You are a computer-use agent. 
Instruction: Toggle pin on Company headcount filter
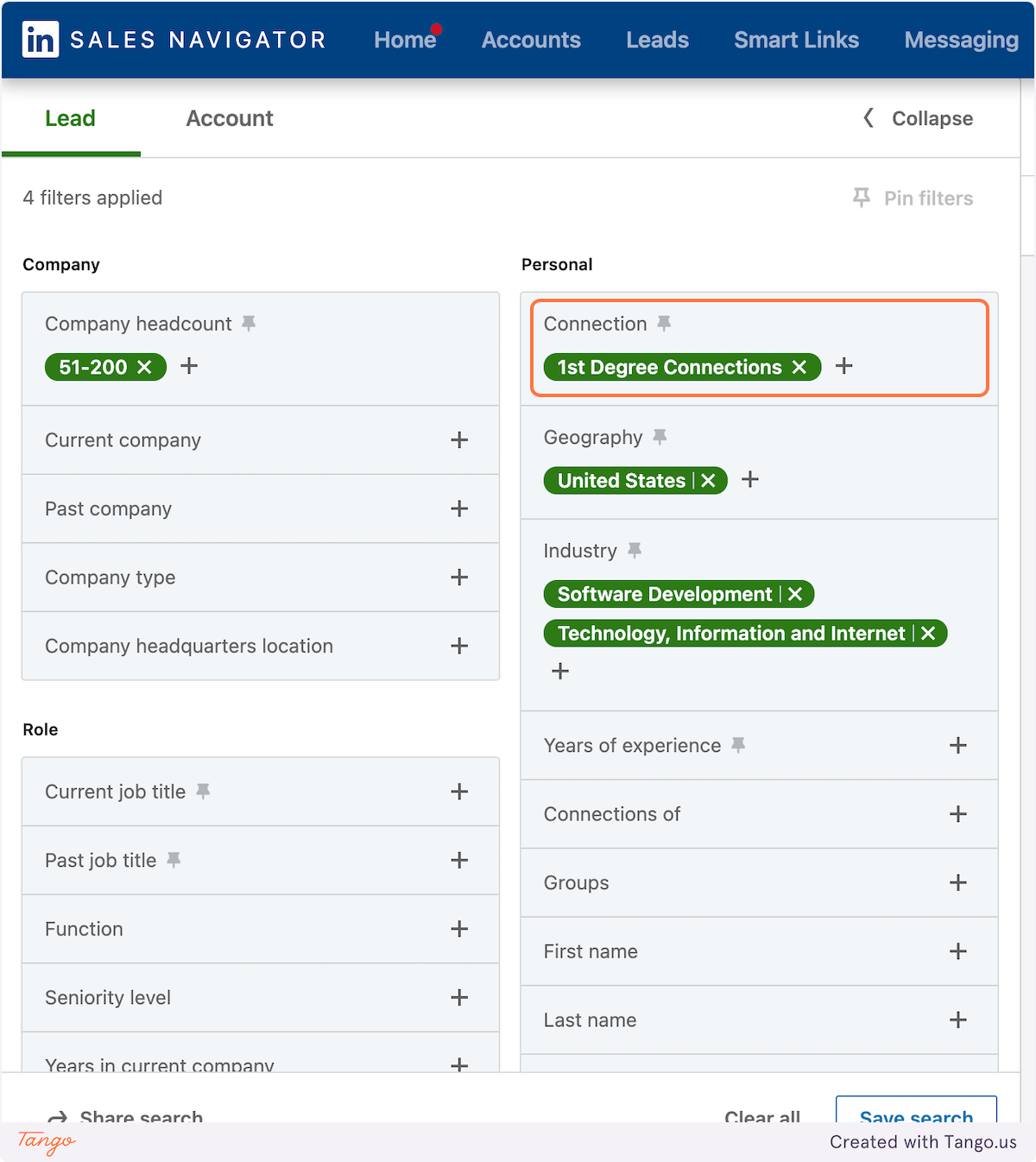(249, 324)
